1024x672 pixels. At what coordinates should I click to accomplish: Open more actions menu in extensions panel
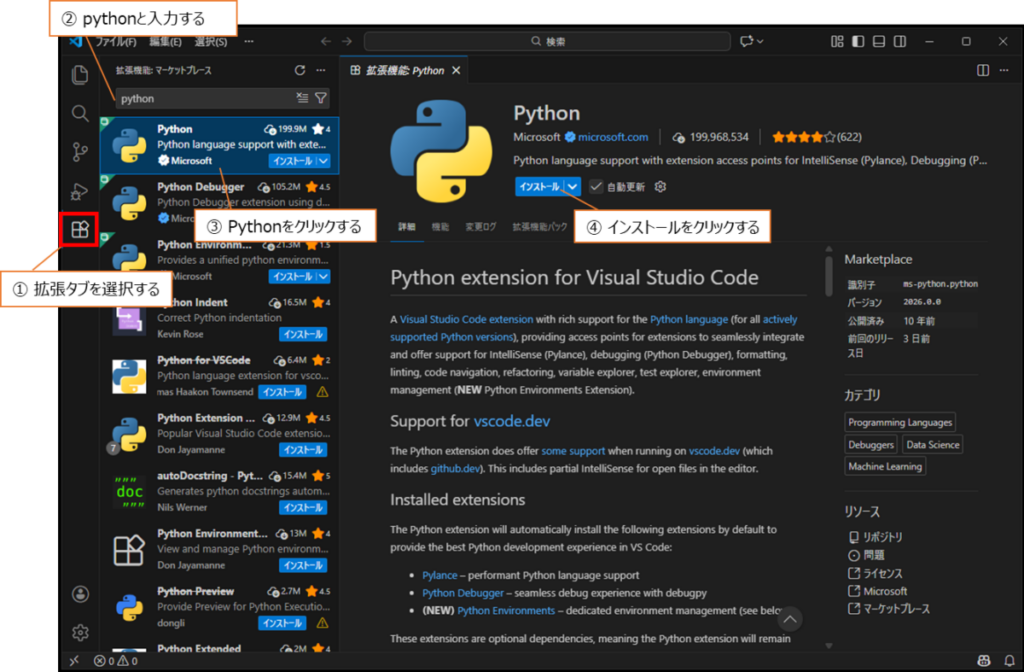click(320, 71)
